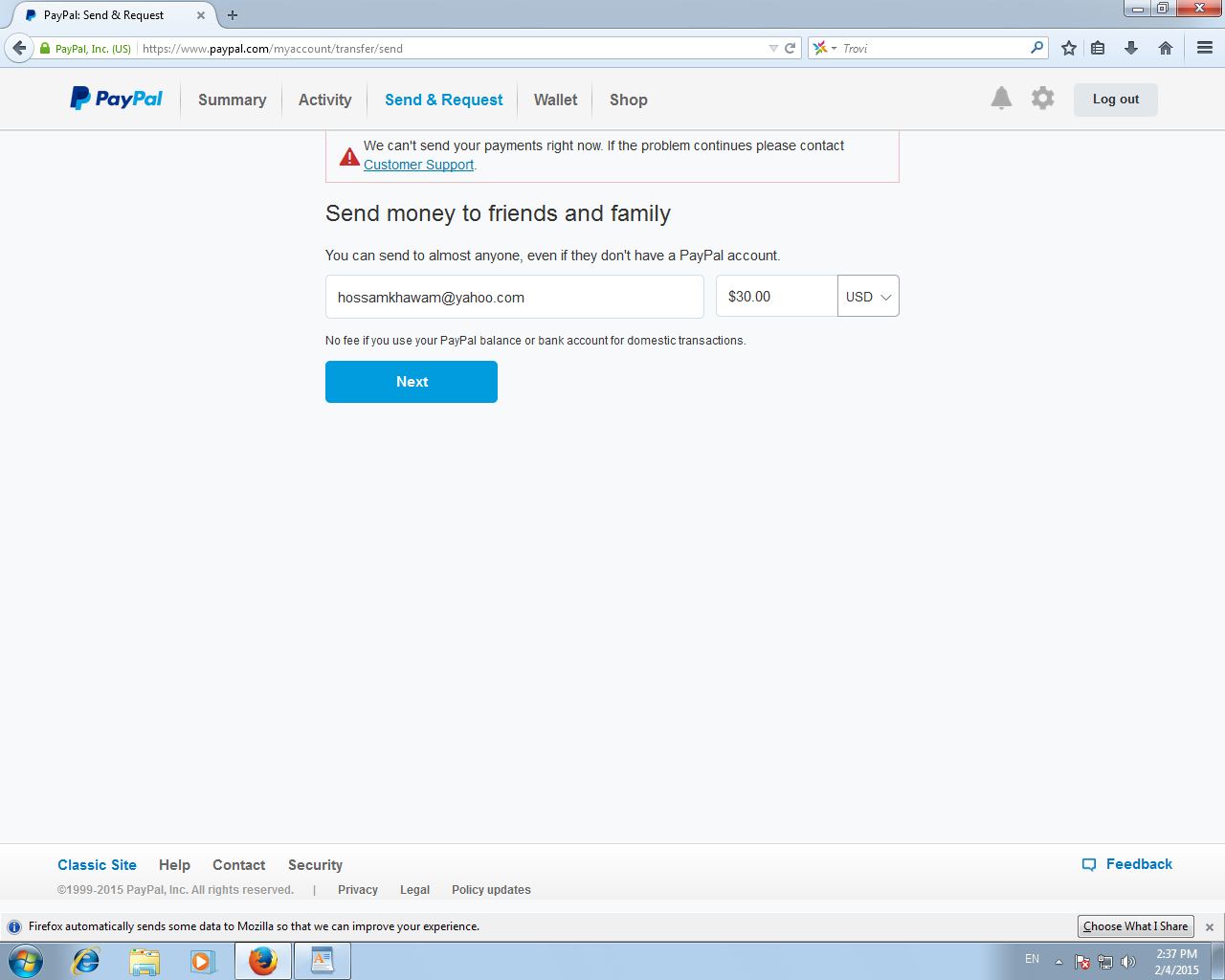Click the volume speaker tray icon
The height and width of the screenshot is (980, 1225).
[1128, 962]
